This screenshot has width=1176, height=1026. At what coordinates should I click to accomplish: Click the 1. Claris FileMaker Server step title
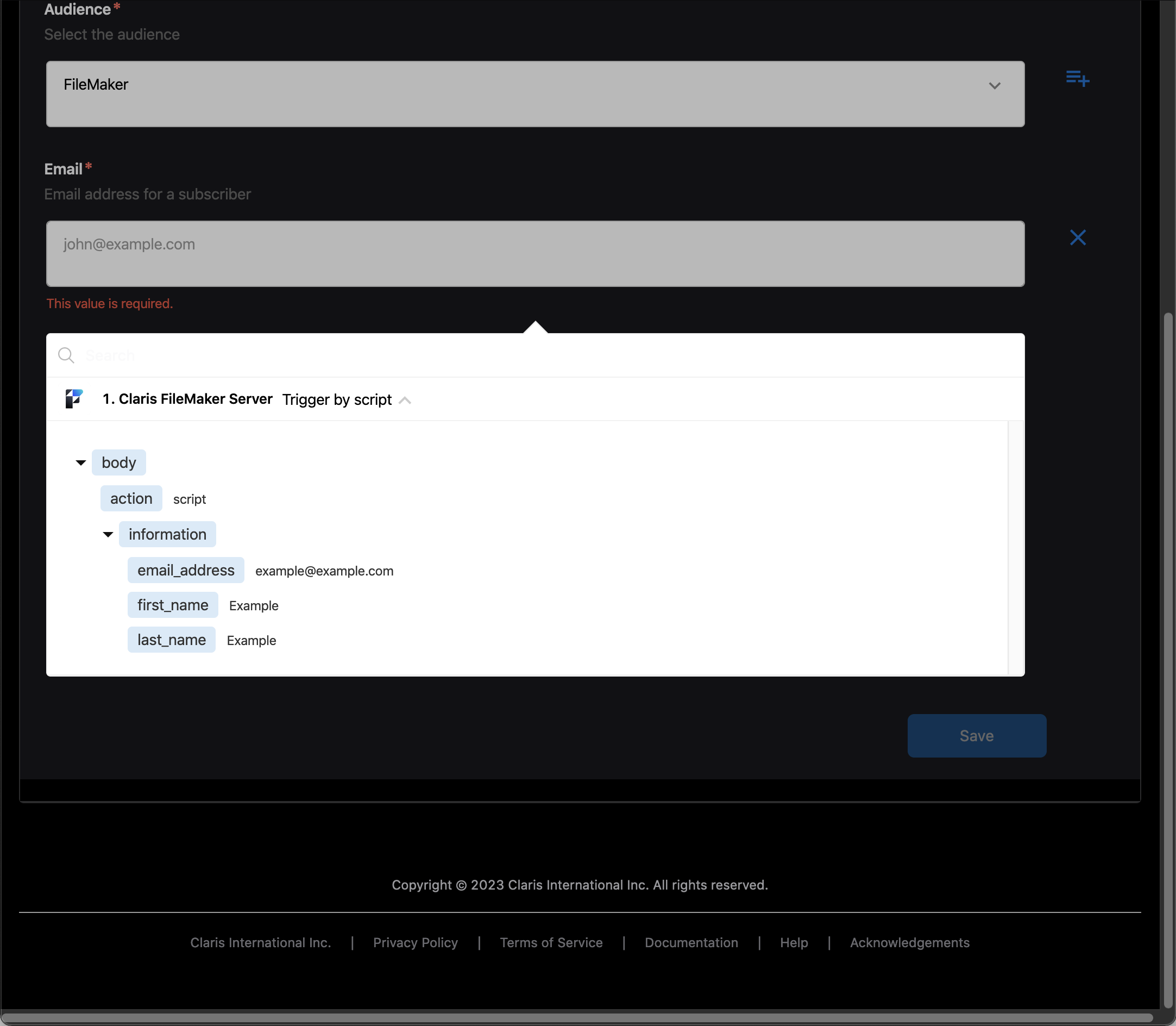(x=187, y=399)
